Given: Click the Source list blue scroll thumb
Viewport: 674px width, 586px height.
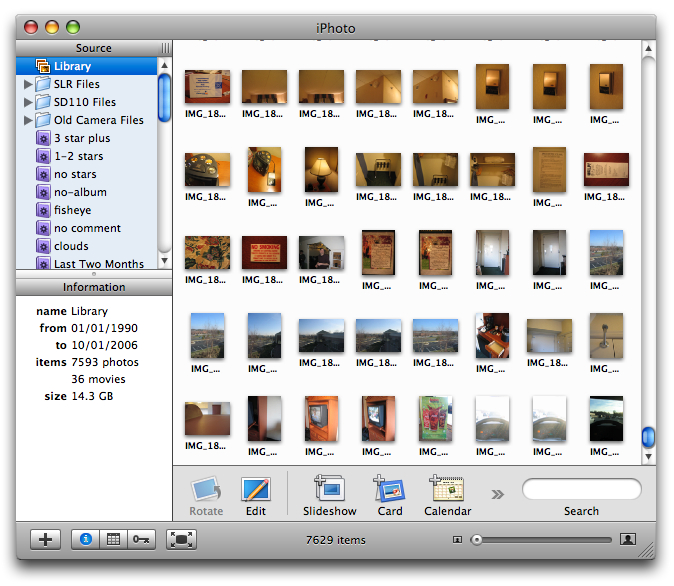Looking at the screenshot, I should point(164,98).
